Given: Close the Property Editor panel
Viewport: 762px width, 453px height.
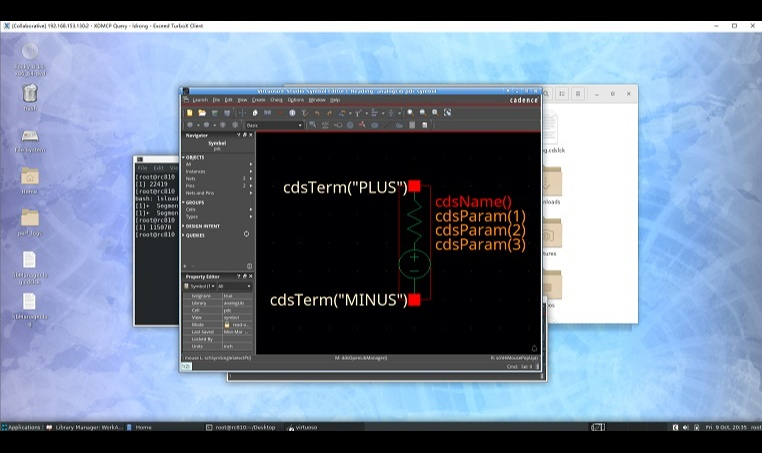Looking at the screenshot, I should [251, 276].
